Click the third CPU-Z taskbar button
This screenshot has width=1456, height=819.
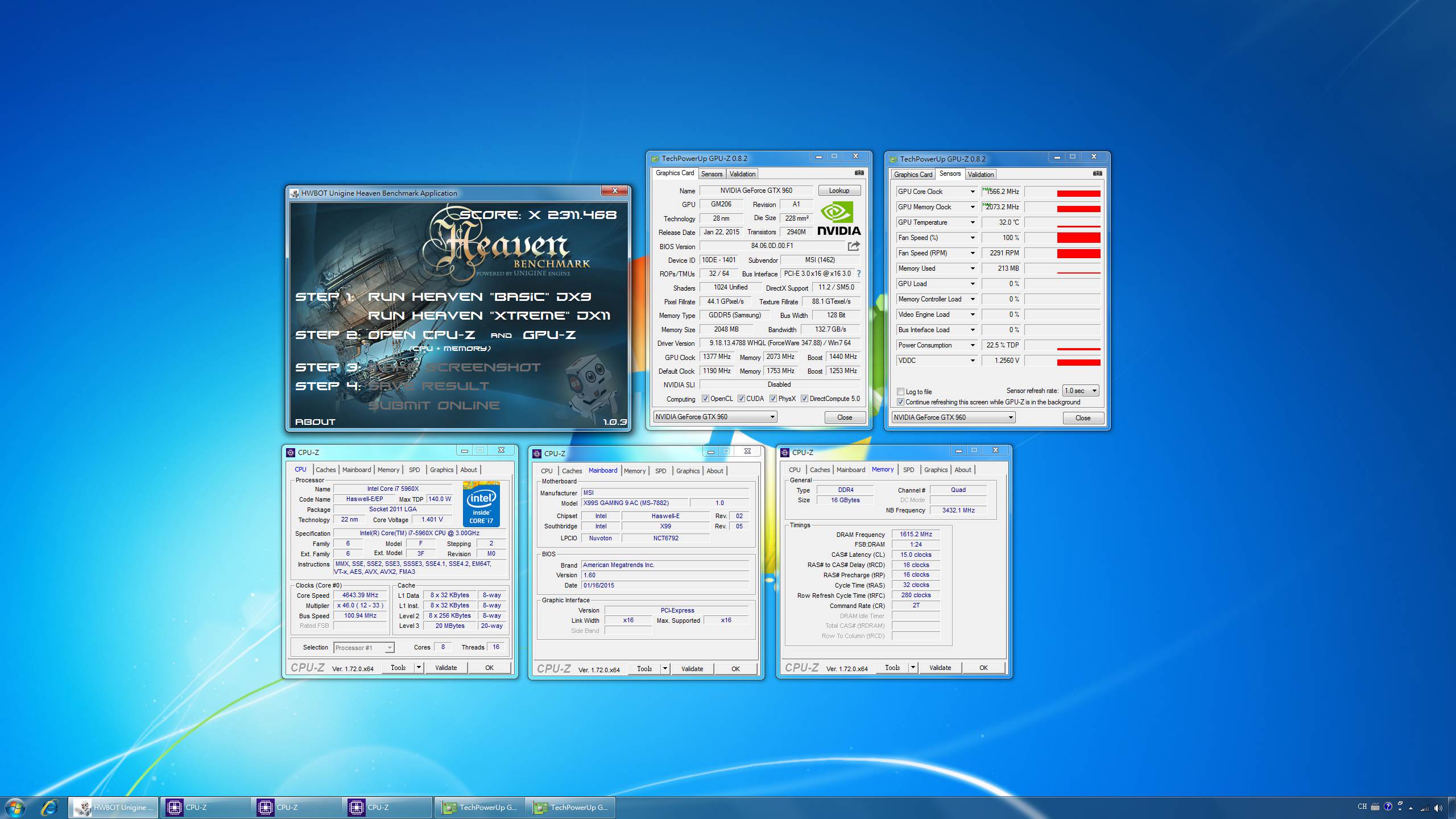point(387,807)
